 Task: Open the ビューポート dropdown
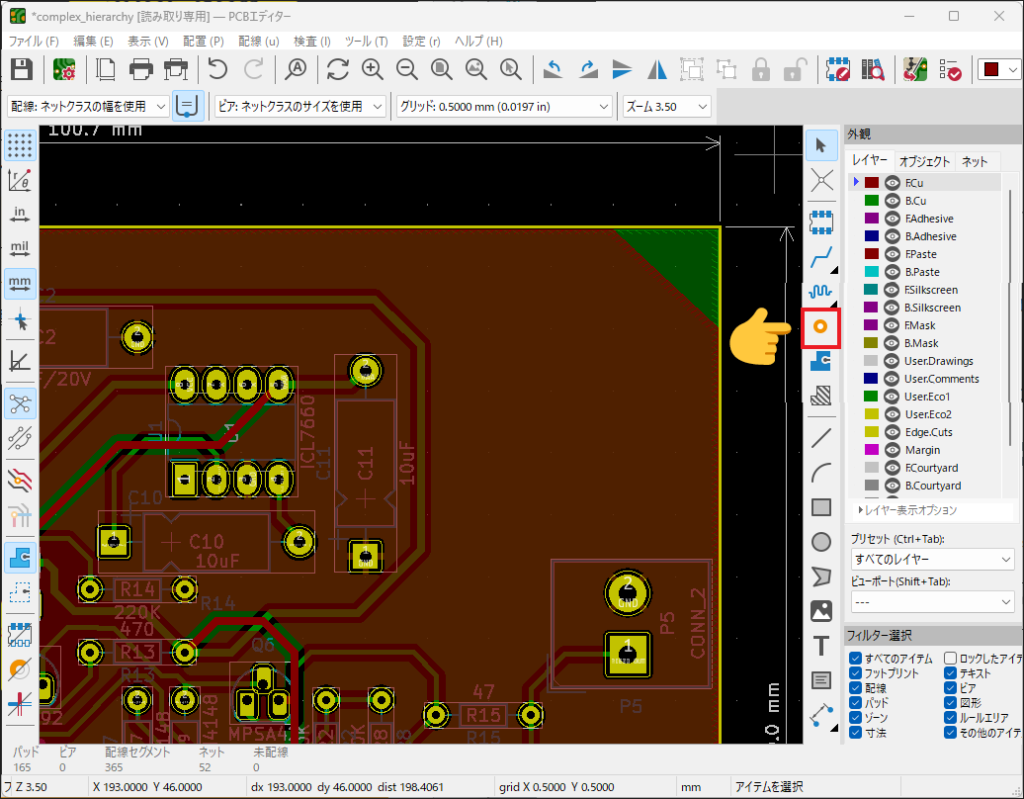click(932, 602)
